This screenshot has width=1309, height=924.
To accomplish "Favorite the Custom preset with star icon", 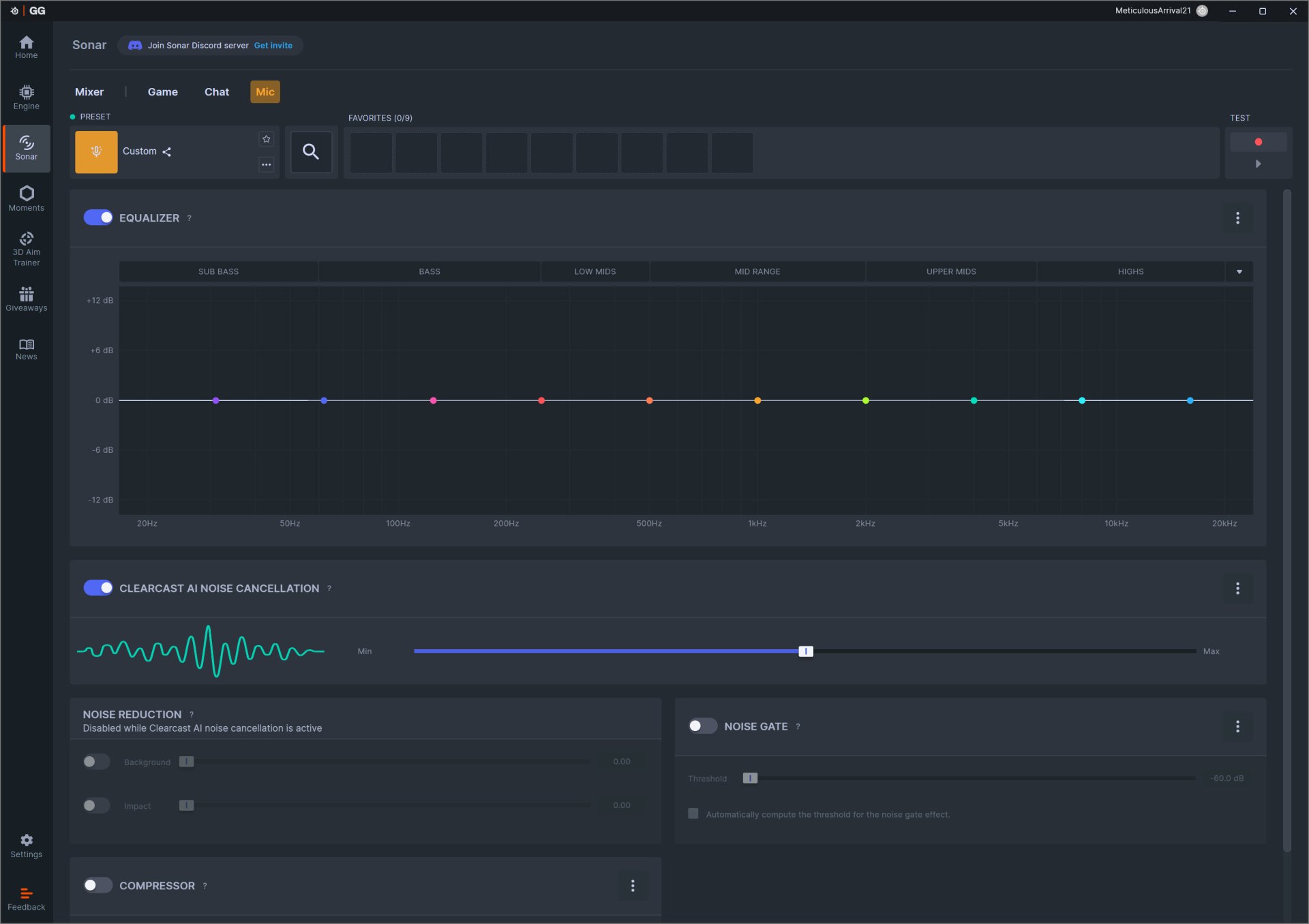I will (x=267, y=139).
